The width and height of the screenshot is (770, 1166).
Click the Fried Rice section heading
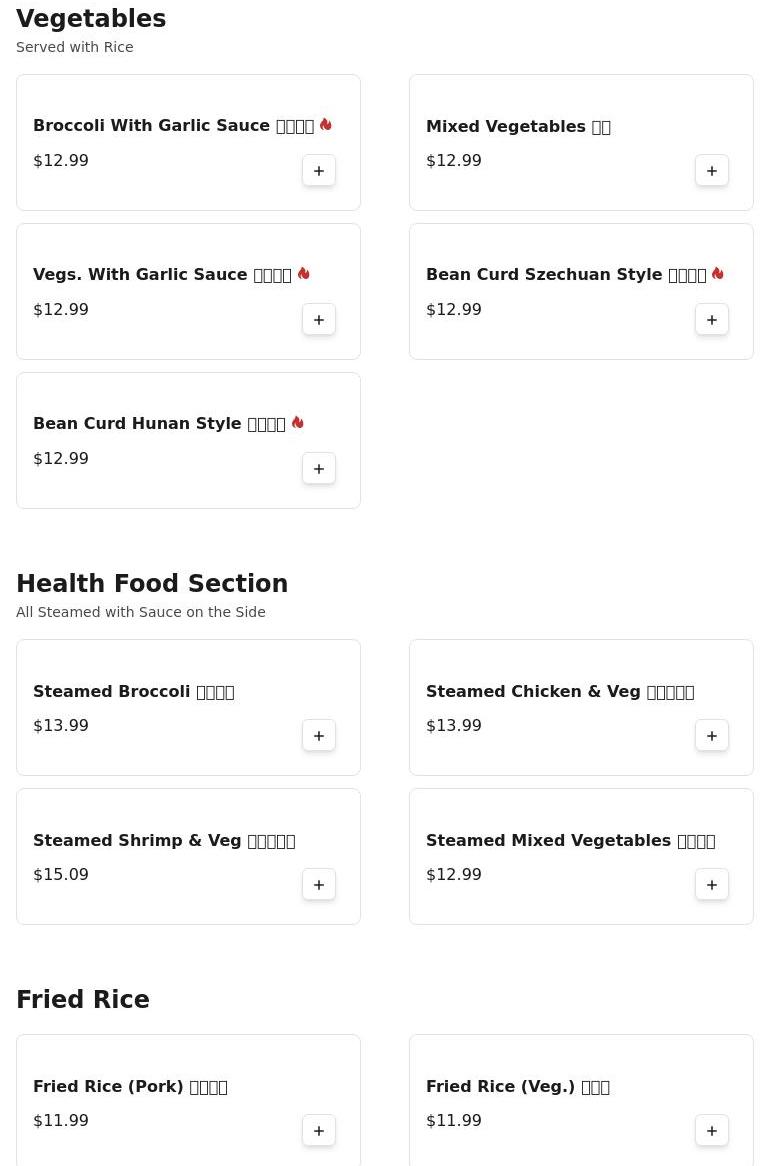83,1000
